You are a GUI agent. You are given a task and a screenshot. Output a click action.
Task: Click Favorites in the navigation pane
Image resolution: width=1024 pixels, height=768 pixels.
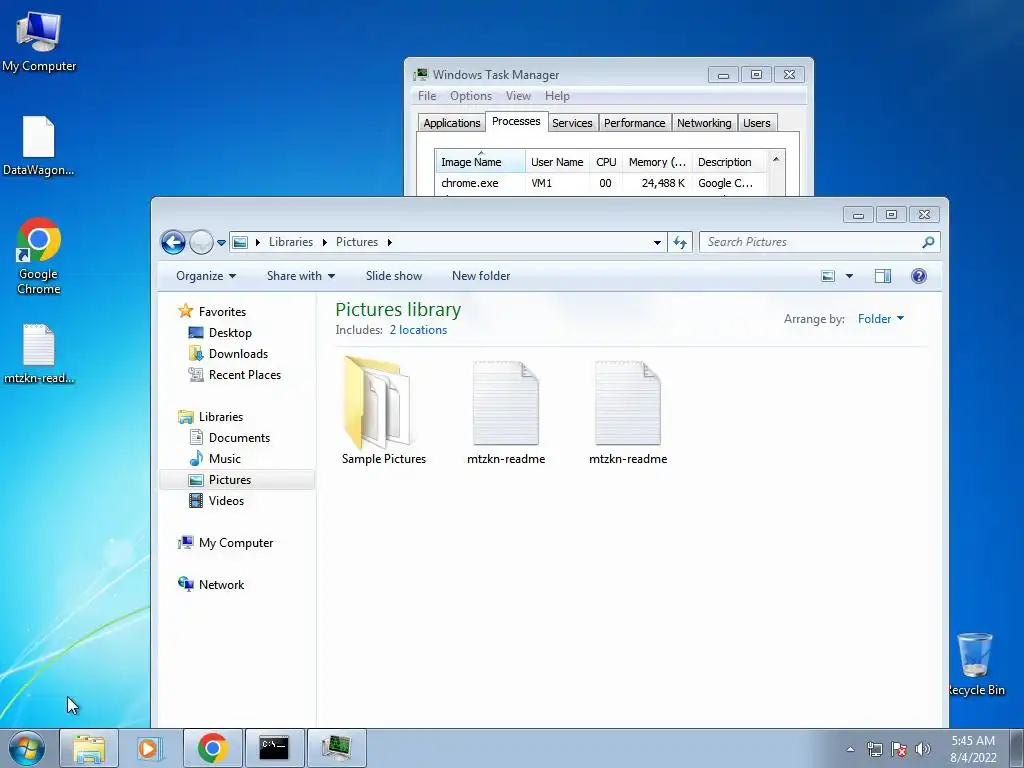(x=222, y=312)
